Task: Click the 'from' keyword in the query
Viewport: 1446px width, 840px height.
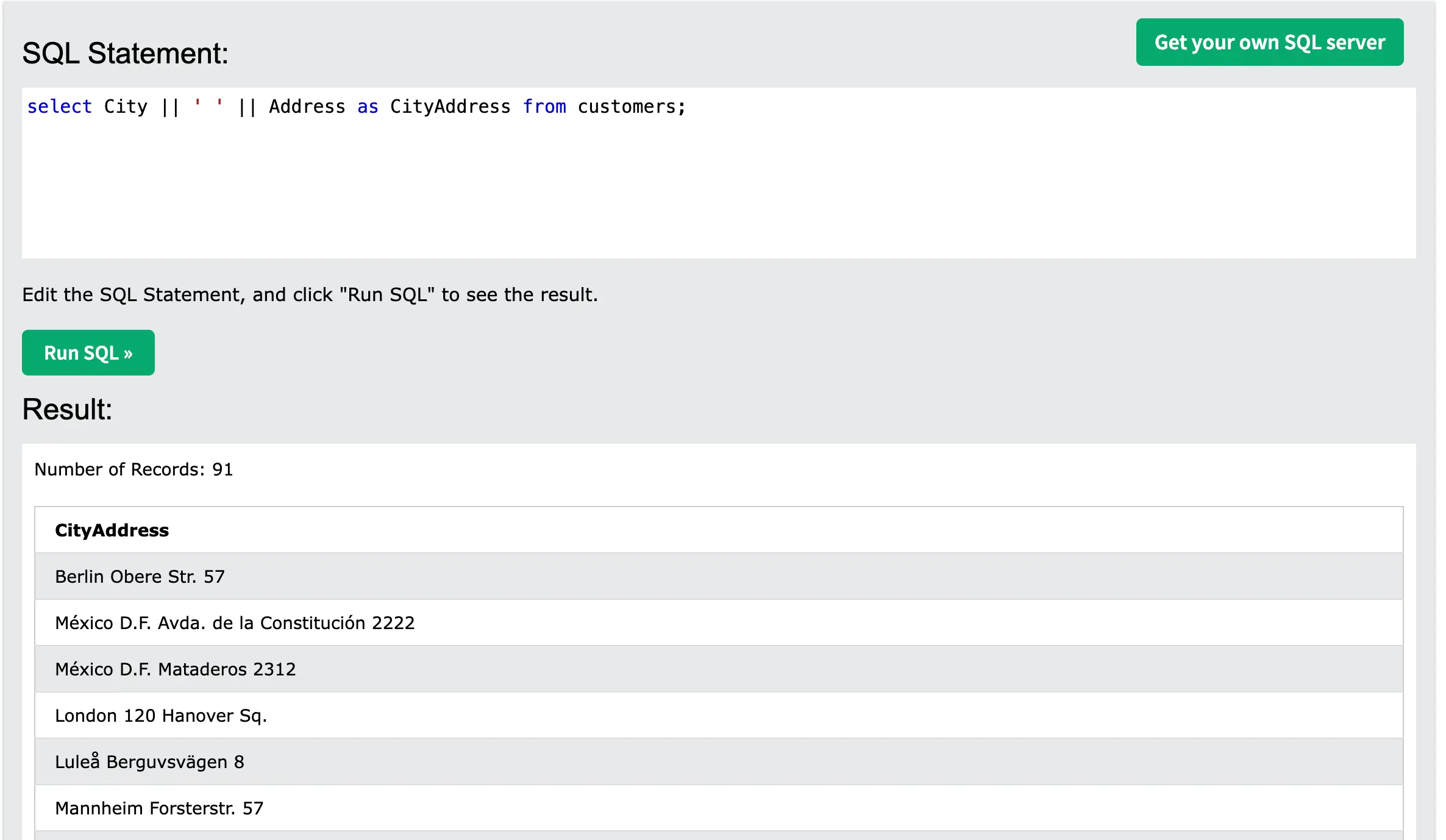Action: [x=544, y=107]
